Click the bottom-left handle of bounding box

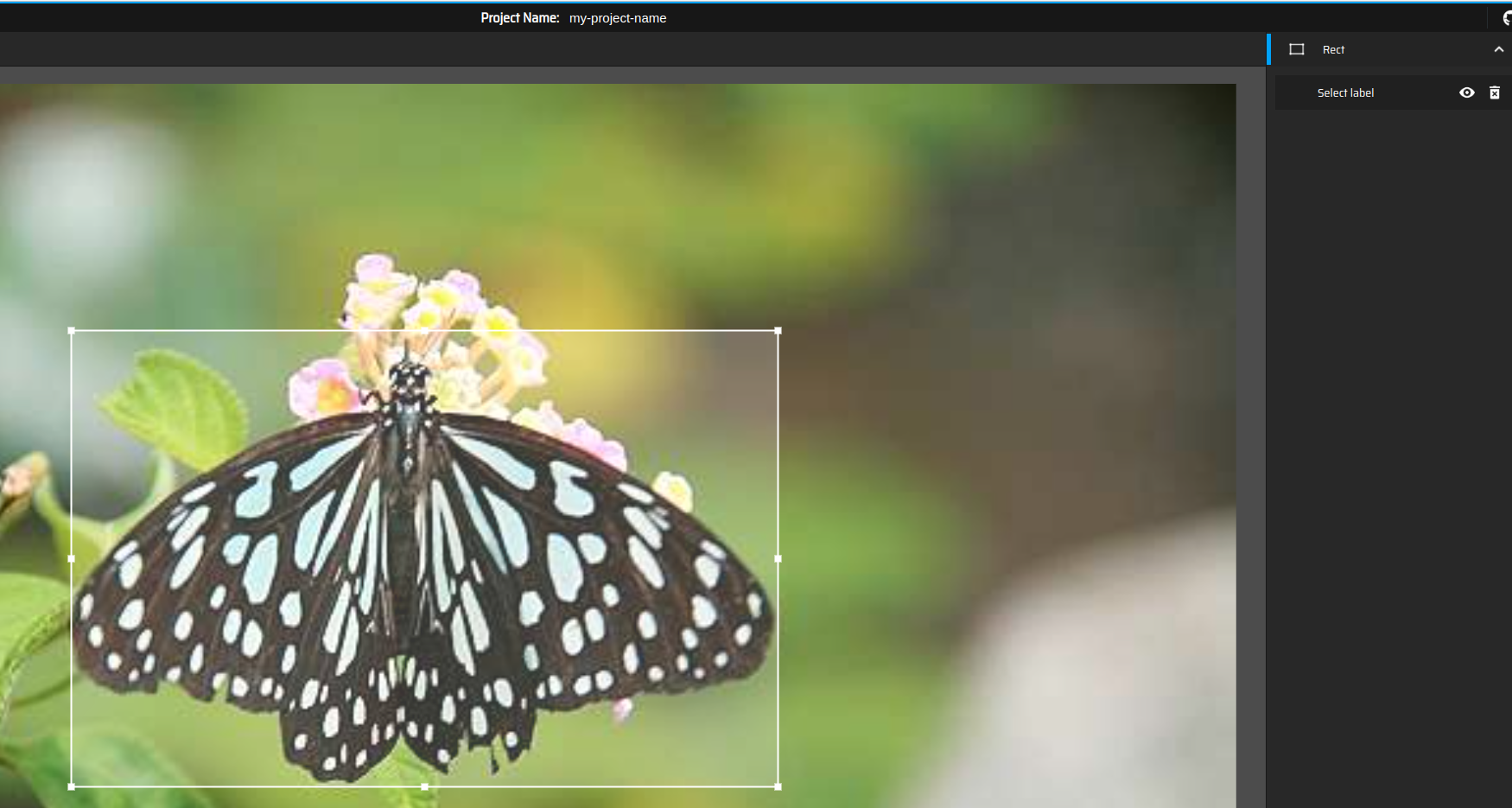tap(72, 786)
